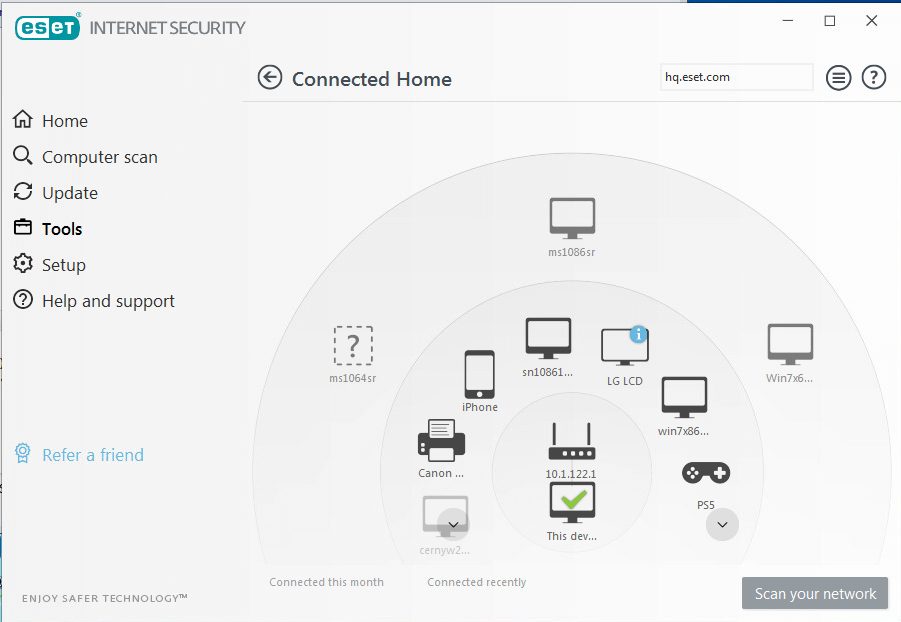This screenshot has width=901, height=622.
Task: Open the hamburger menu next to search
Action: 838,77
